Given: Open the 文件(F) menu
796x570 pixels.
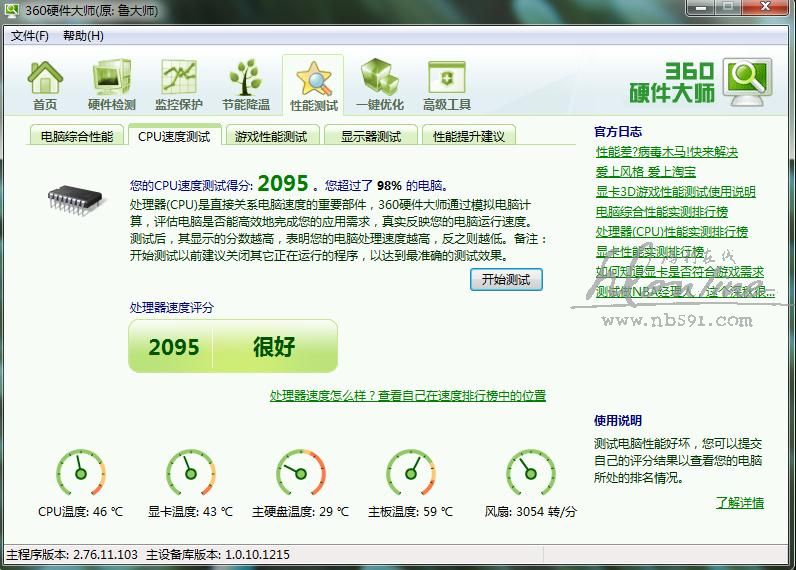Looking at the screenshot, I should click(30, 36).
